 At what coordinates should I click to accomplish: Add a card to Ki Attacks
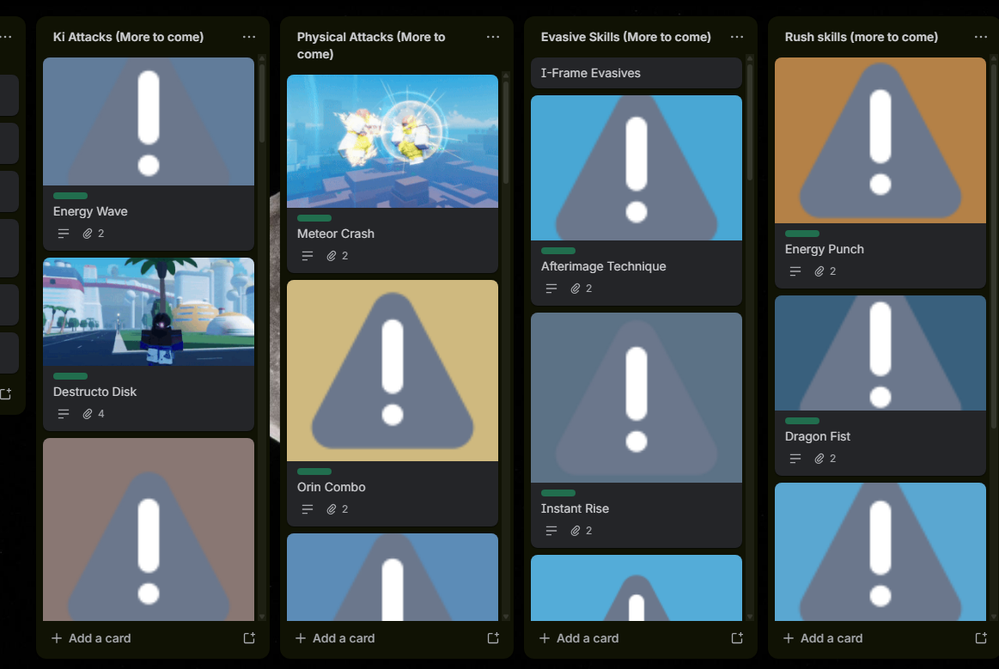click(x=91, y=638)
